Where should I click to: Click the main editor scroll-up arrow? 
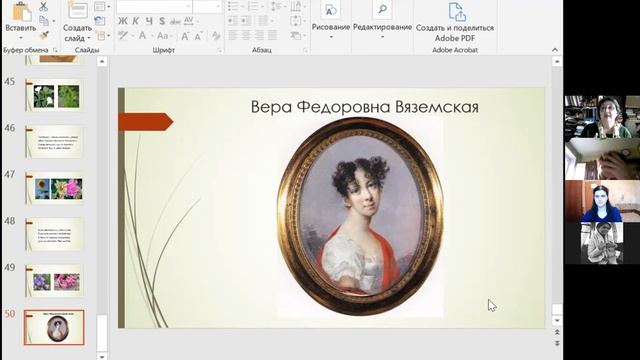click(x=557, y=62)
